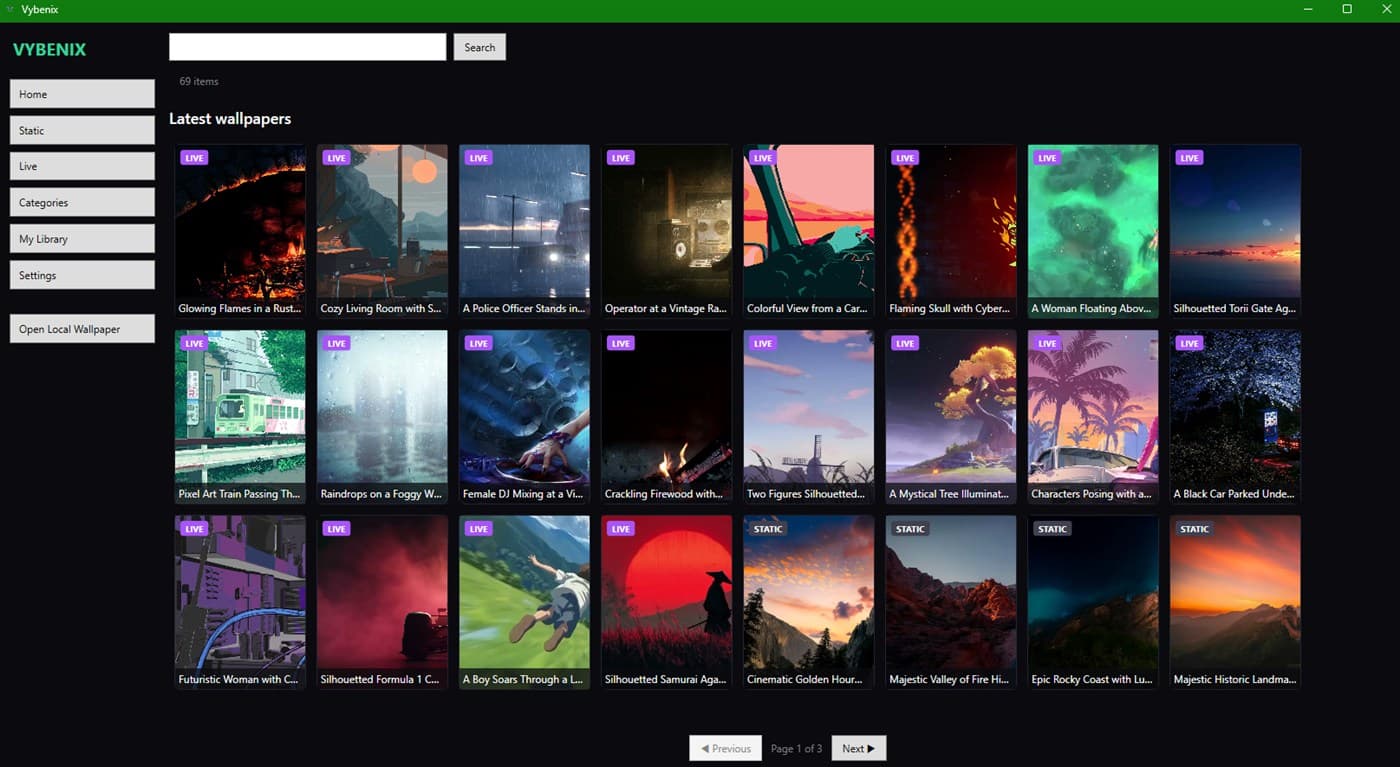1400x767 pixels.
Task: Go to Next page of wallpapers
Action: pyautogui.click(x=859, y=748)
